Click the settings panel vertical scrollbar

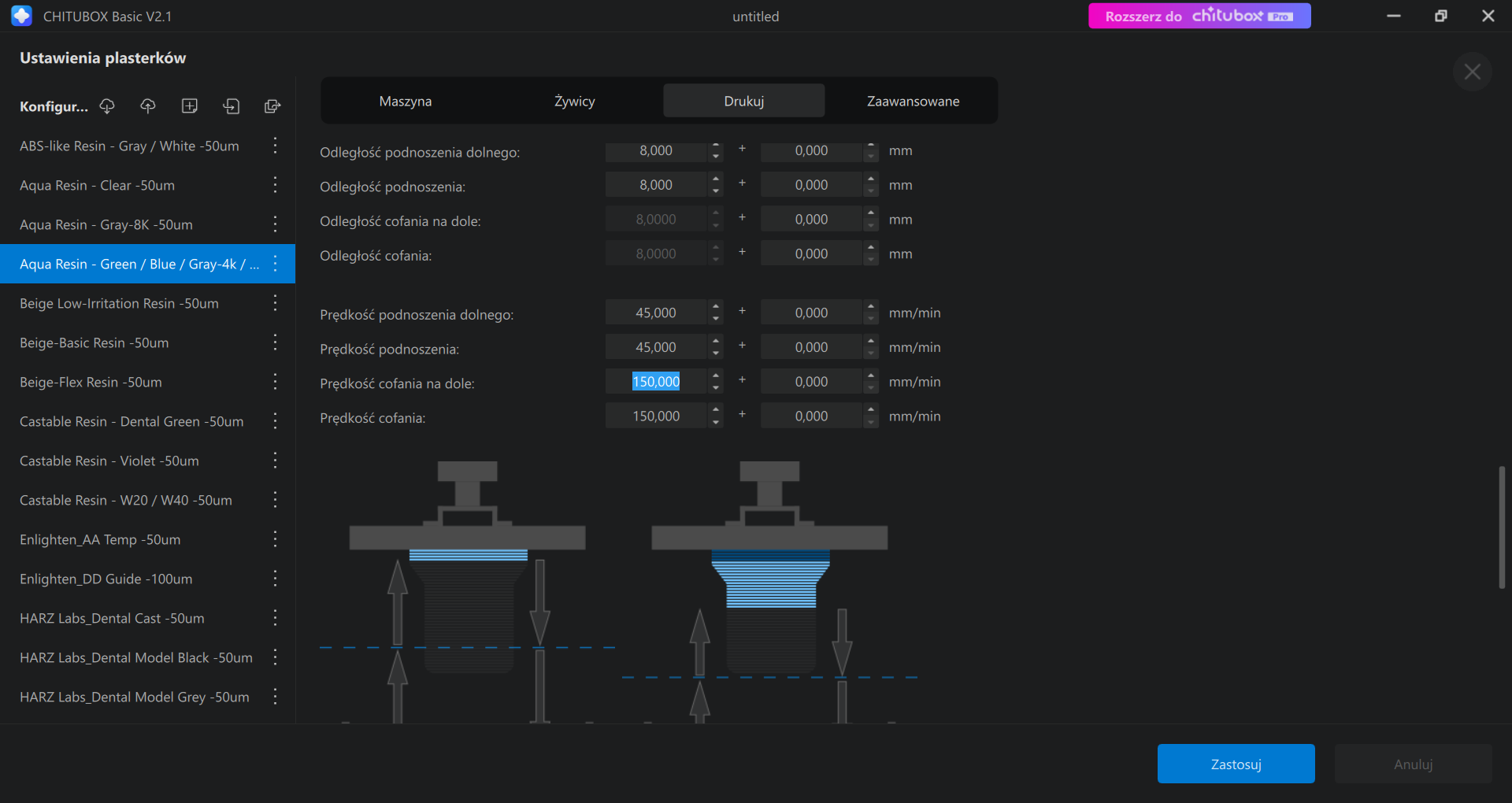(x=1502, y=527)
